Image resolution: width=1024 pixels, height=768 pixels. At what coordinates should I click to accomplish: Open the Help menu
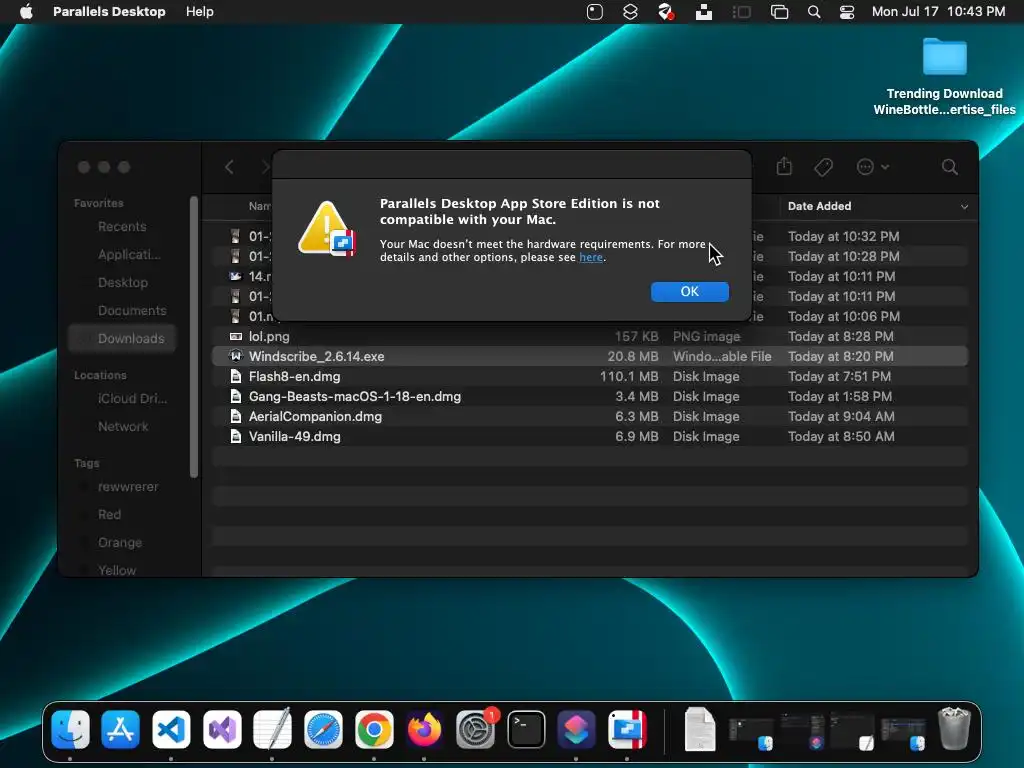click(x=199, y=12)
